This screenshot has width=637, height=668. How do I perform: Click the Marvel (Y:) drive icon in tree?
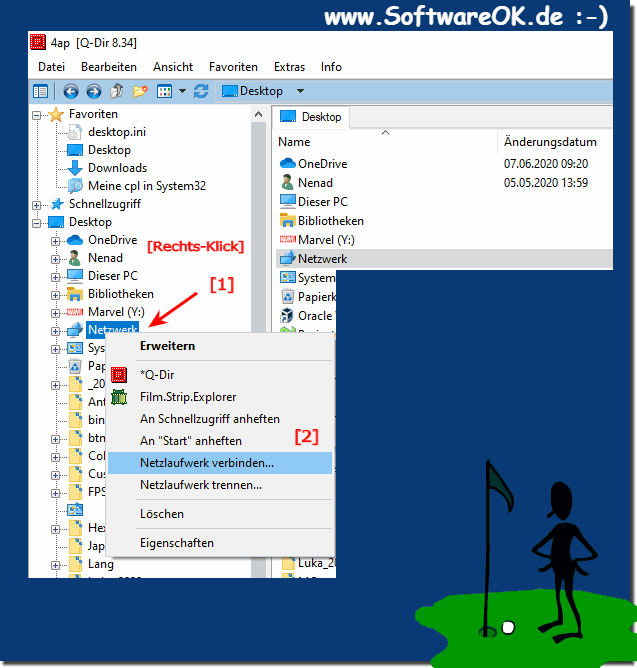pos(75,312)
